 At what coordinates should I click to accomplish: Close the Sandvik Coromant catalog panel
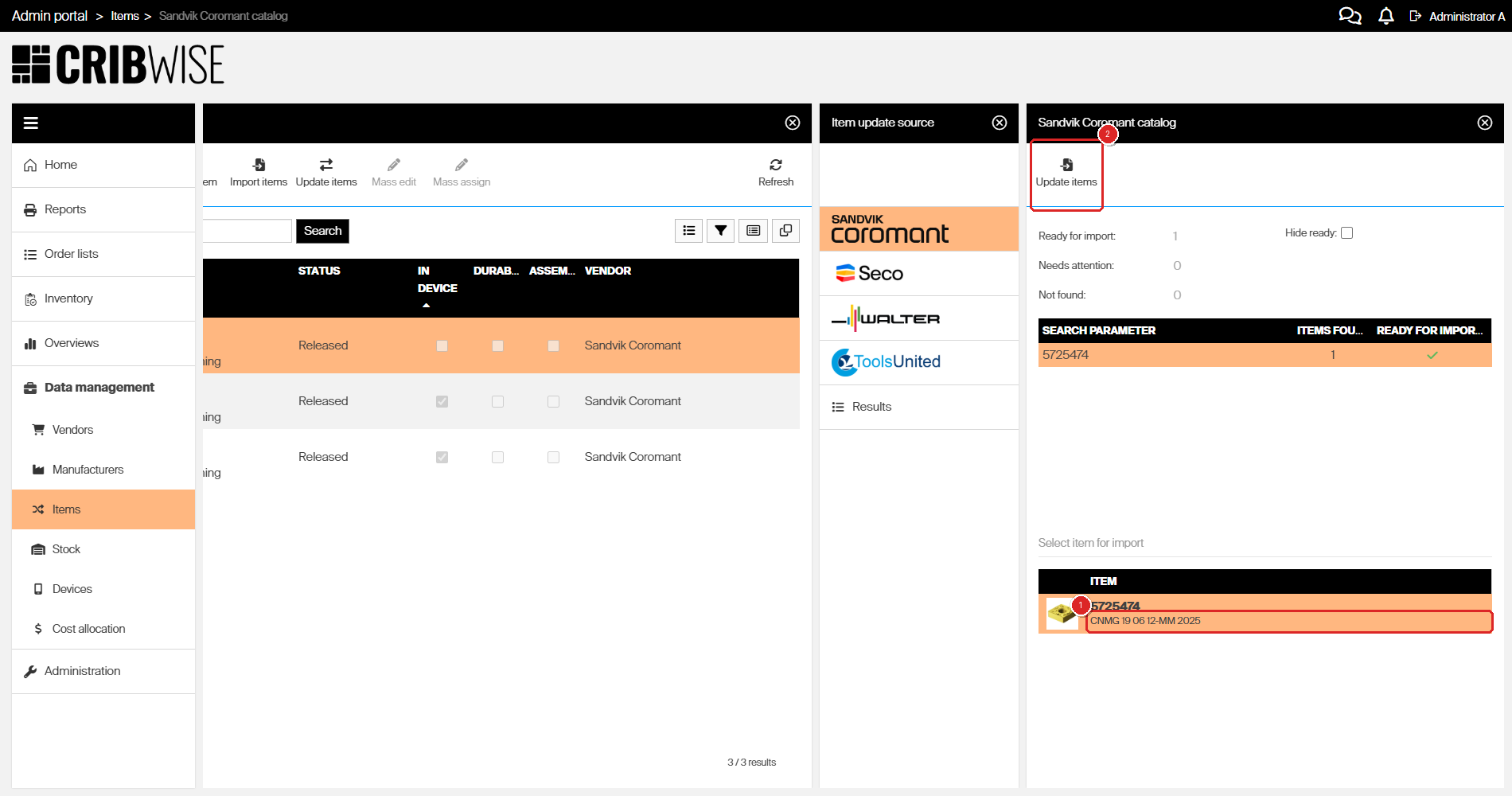pos(1485,123)
